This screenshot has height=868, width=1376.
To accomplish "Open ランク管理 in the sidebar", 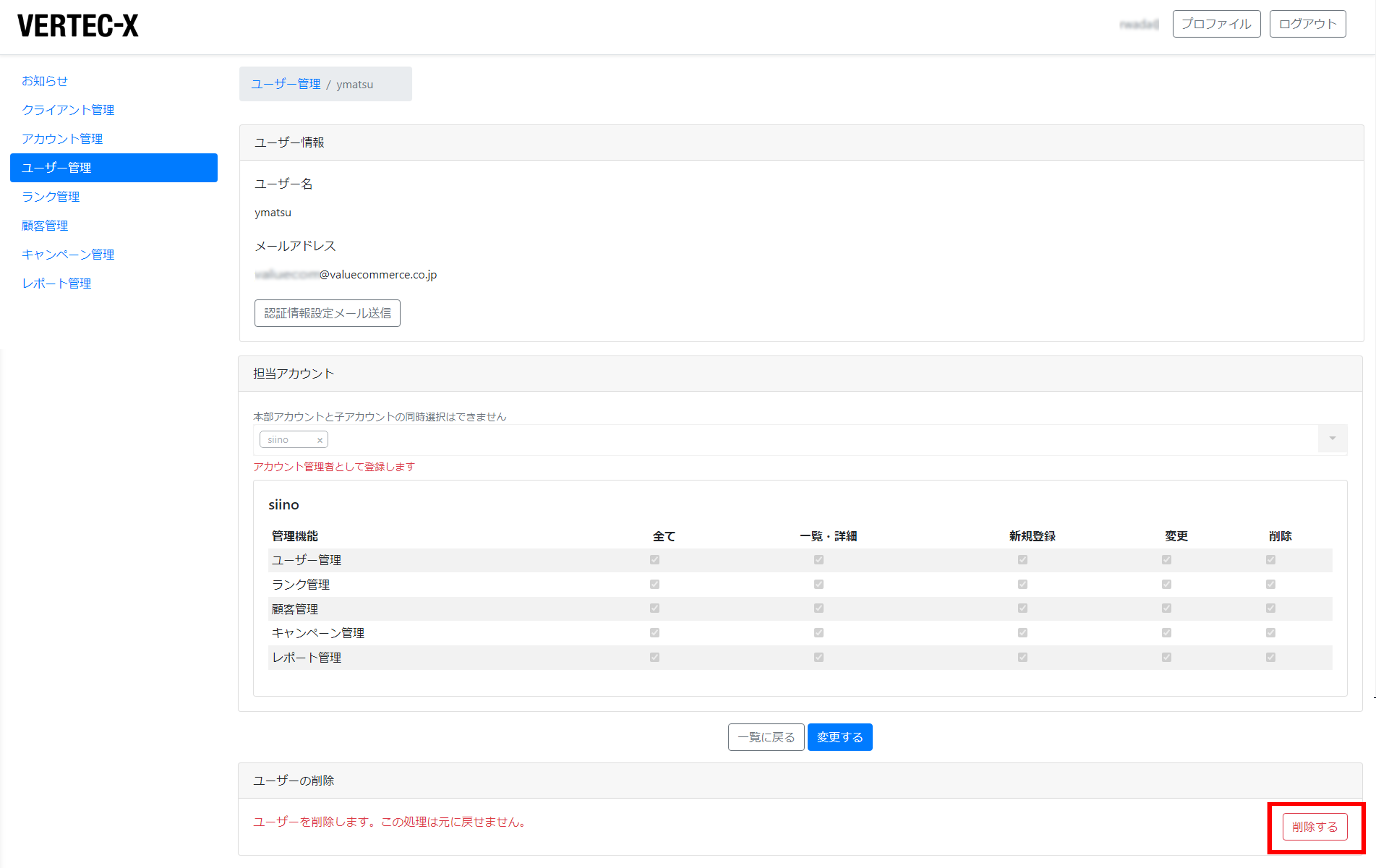I will [50, 197].
